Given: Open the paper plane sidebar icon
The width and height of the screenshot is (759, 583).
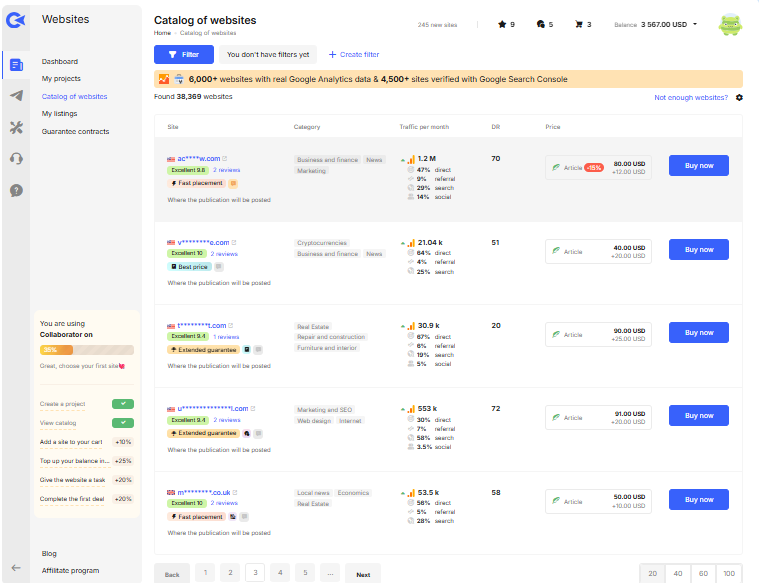Looking at the screenshot, I should click(x=16, y=95).
